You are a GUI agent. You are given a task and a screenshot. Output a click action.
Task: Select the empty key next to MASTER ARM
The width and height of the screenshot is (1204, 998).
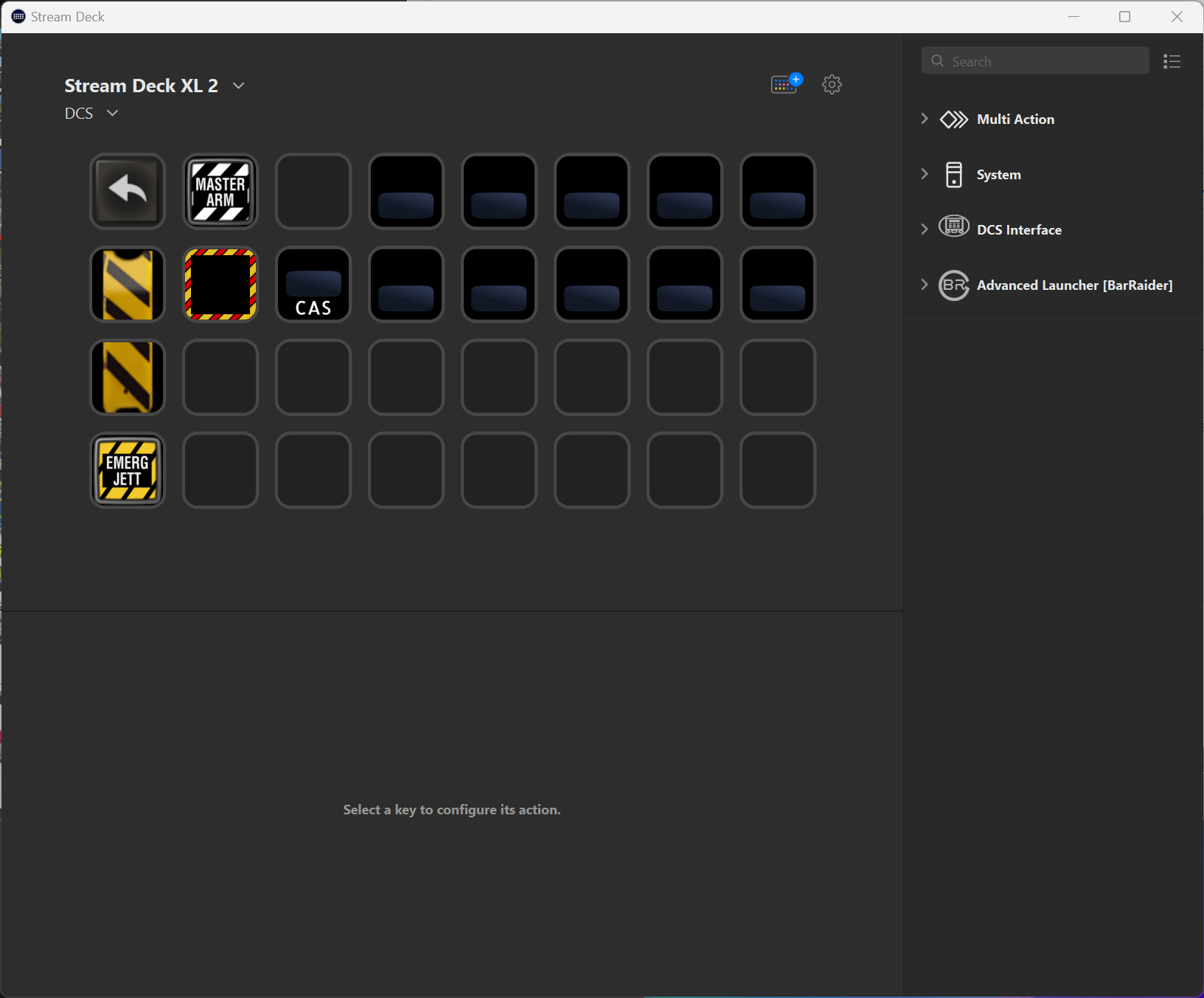click(313, 191)
